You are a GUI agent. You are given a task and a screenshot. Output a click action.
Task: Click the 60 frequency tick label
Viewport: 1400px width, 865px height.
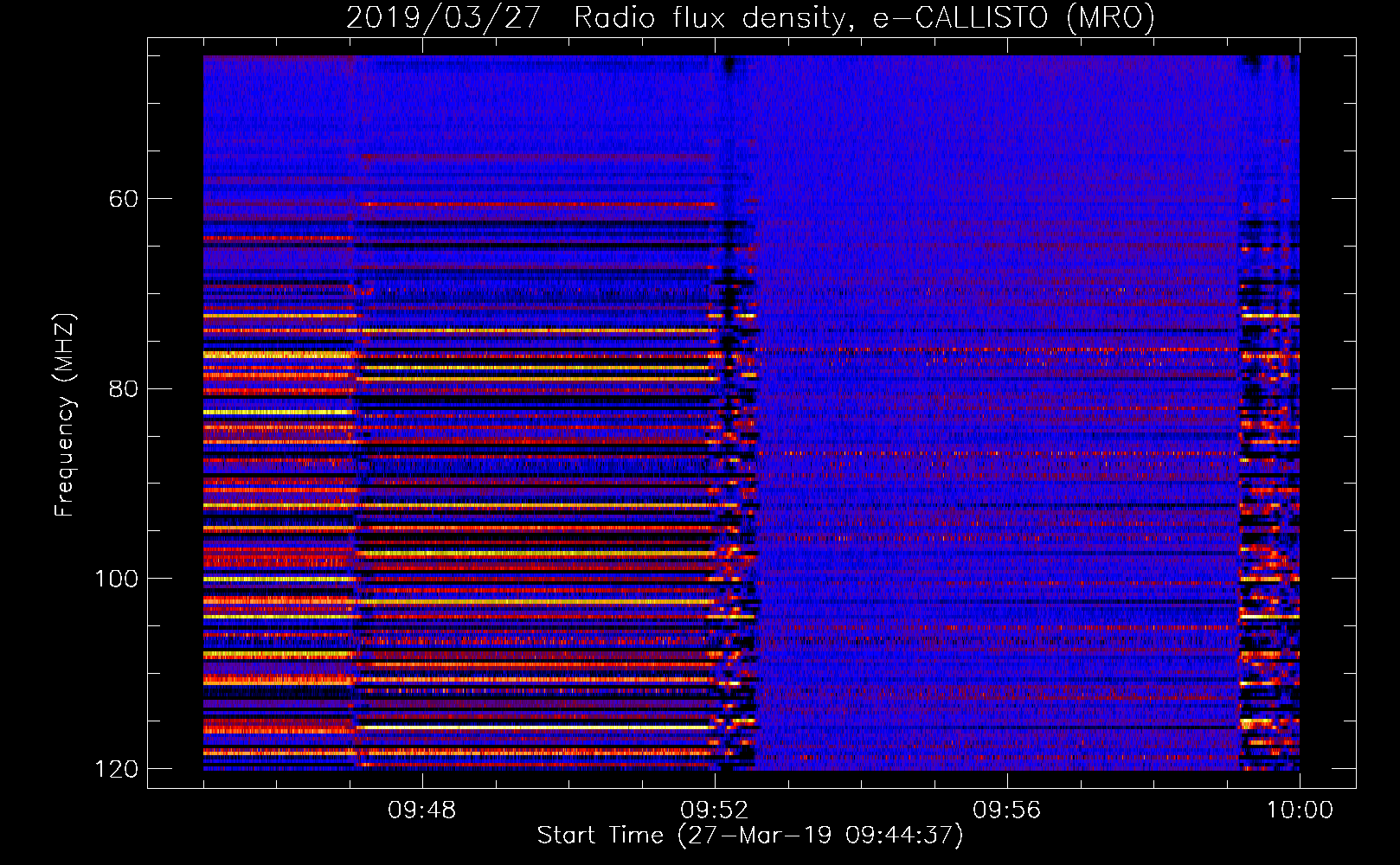[x=124, y=199]
